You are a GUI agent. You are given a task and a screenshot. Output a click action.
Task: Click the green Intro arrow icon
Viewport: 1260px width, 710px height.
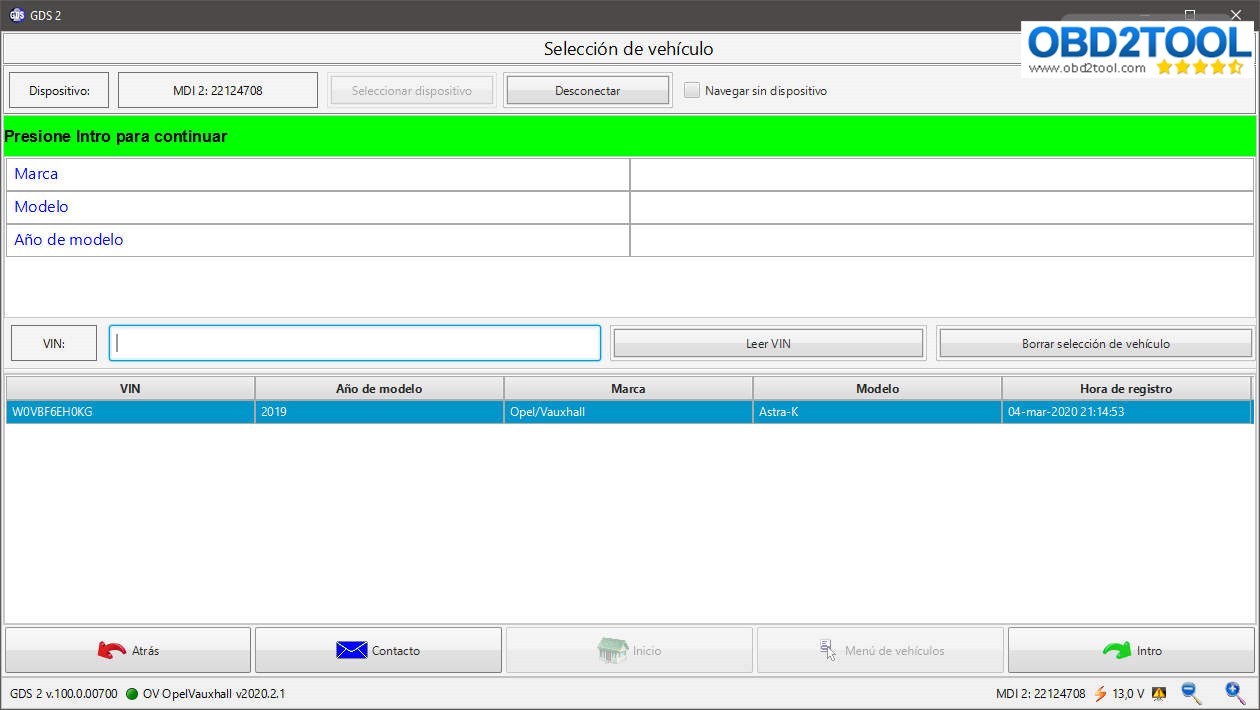[x=1117, y=650]
